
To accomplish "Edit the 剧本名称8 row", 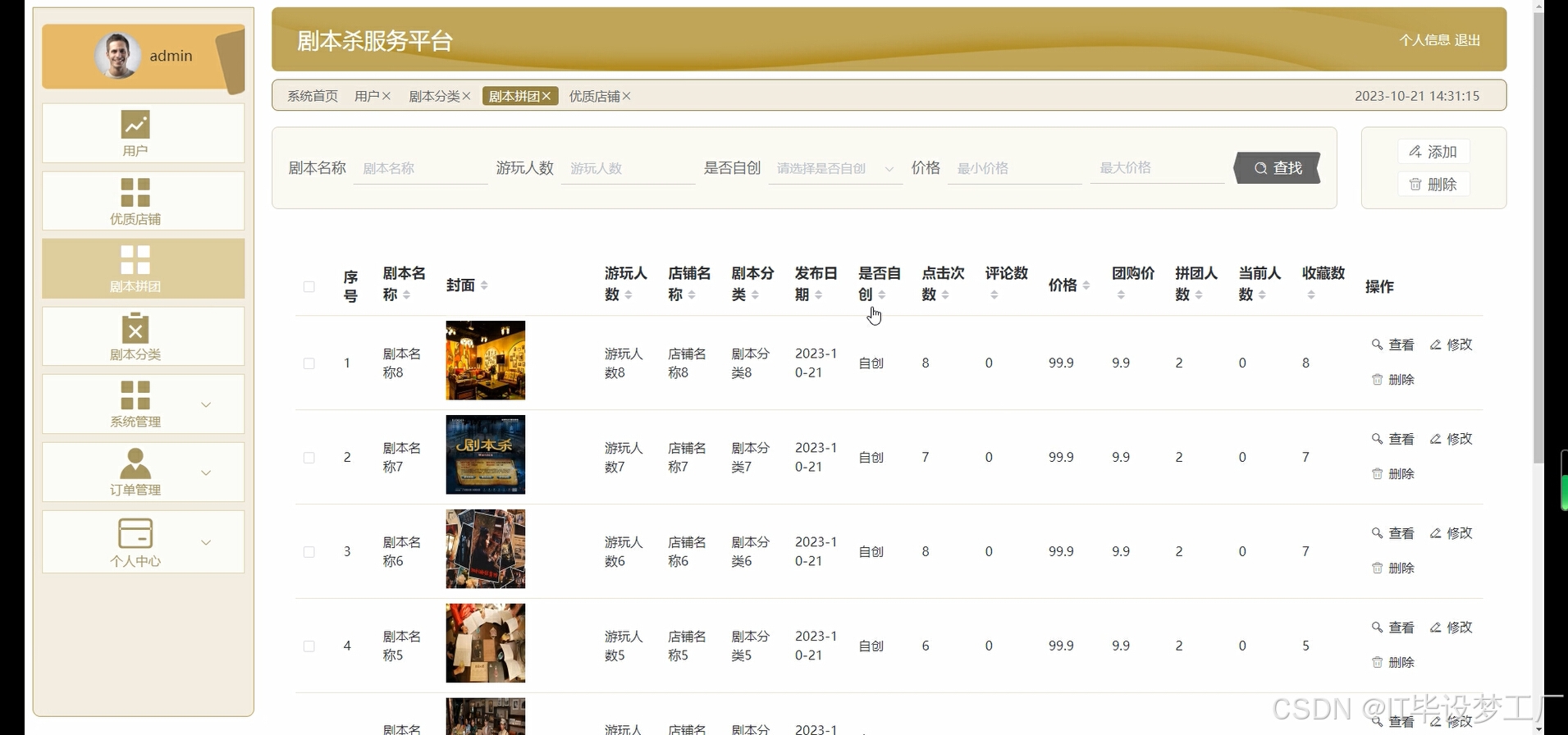I will click(1451, 345).
